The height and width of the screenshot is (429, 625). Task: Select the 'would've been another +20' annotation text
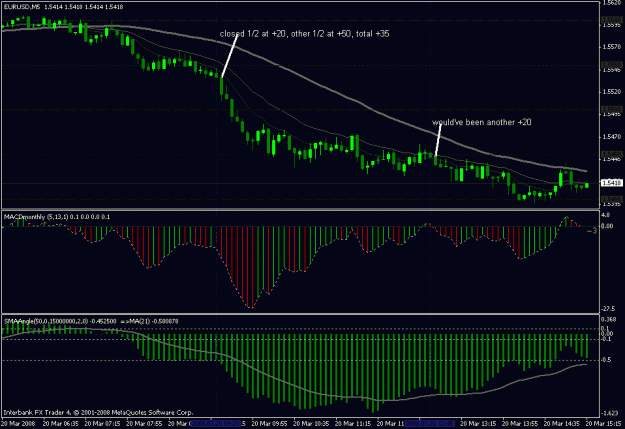(x=482, y=122)
